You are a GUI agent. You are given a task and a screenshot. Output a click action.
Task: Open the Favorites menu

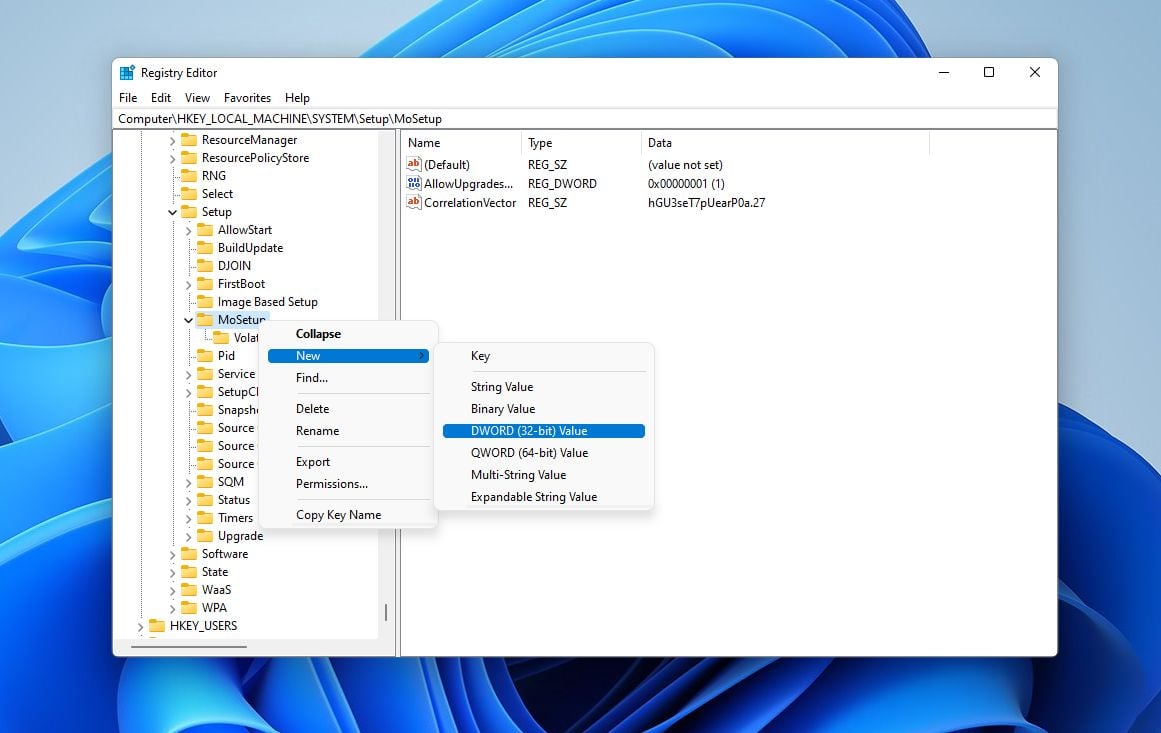(247, 98)
